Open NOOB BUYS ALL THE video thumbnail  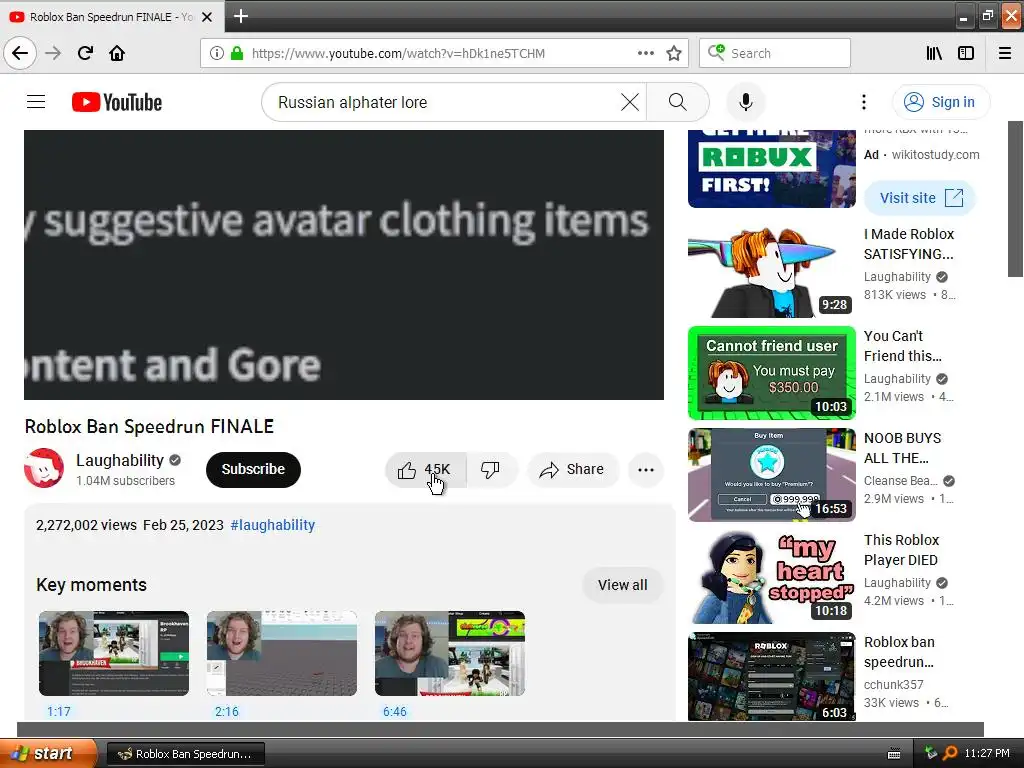[x=771, y=475]
